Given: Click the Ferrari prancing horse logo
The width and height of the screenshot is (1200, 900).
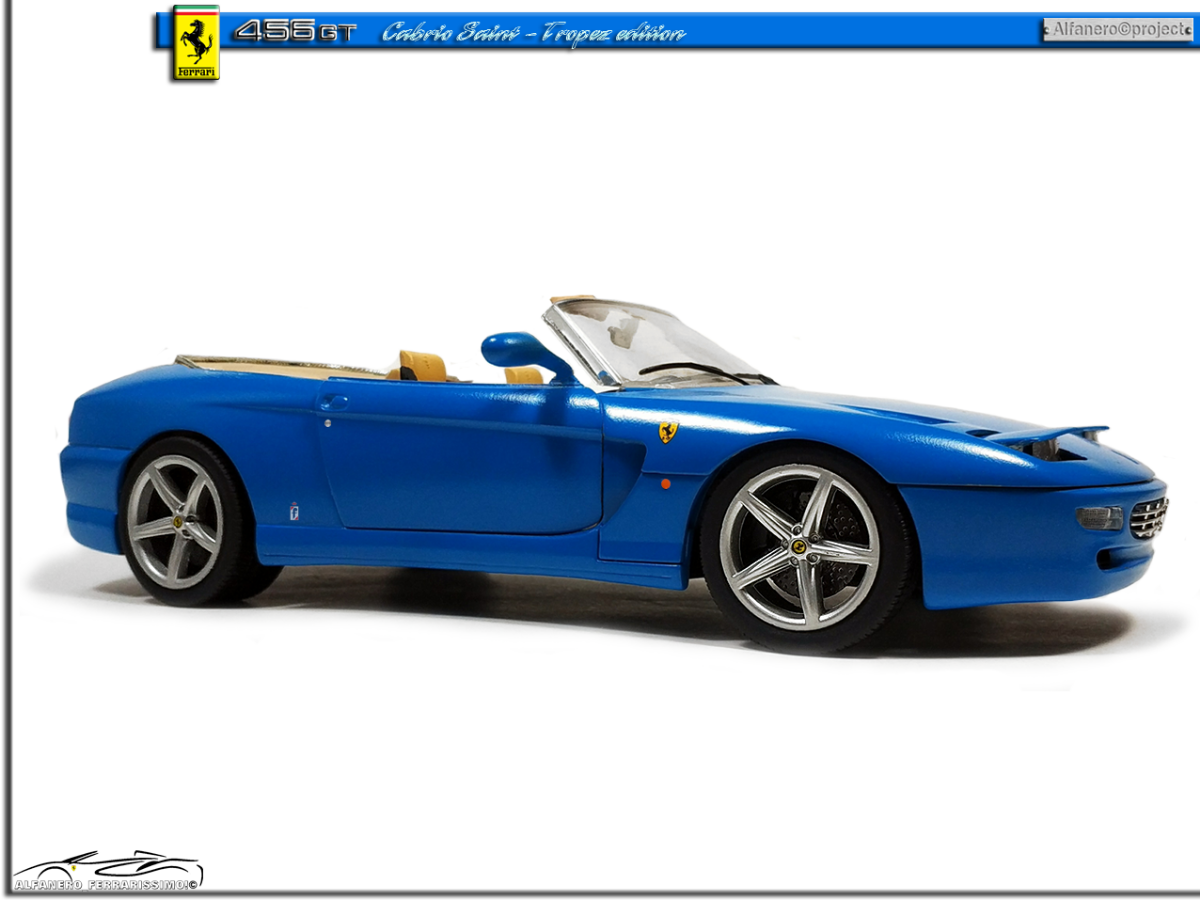Looking at the screenshot, I should click(196, 43).
